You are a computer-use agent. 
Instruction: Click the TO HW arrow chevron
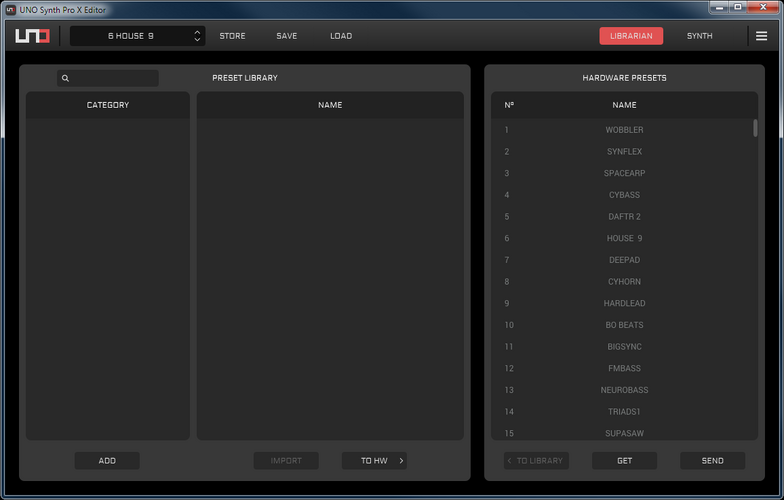point(401,460)
